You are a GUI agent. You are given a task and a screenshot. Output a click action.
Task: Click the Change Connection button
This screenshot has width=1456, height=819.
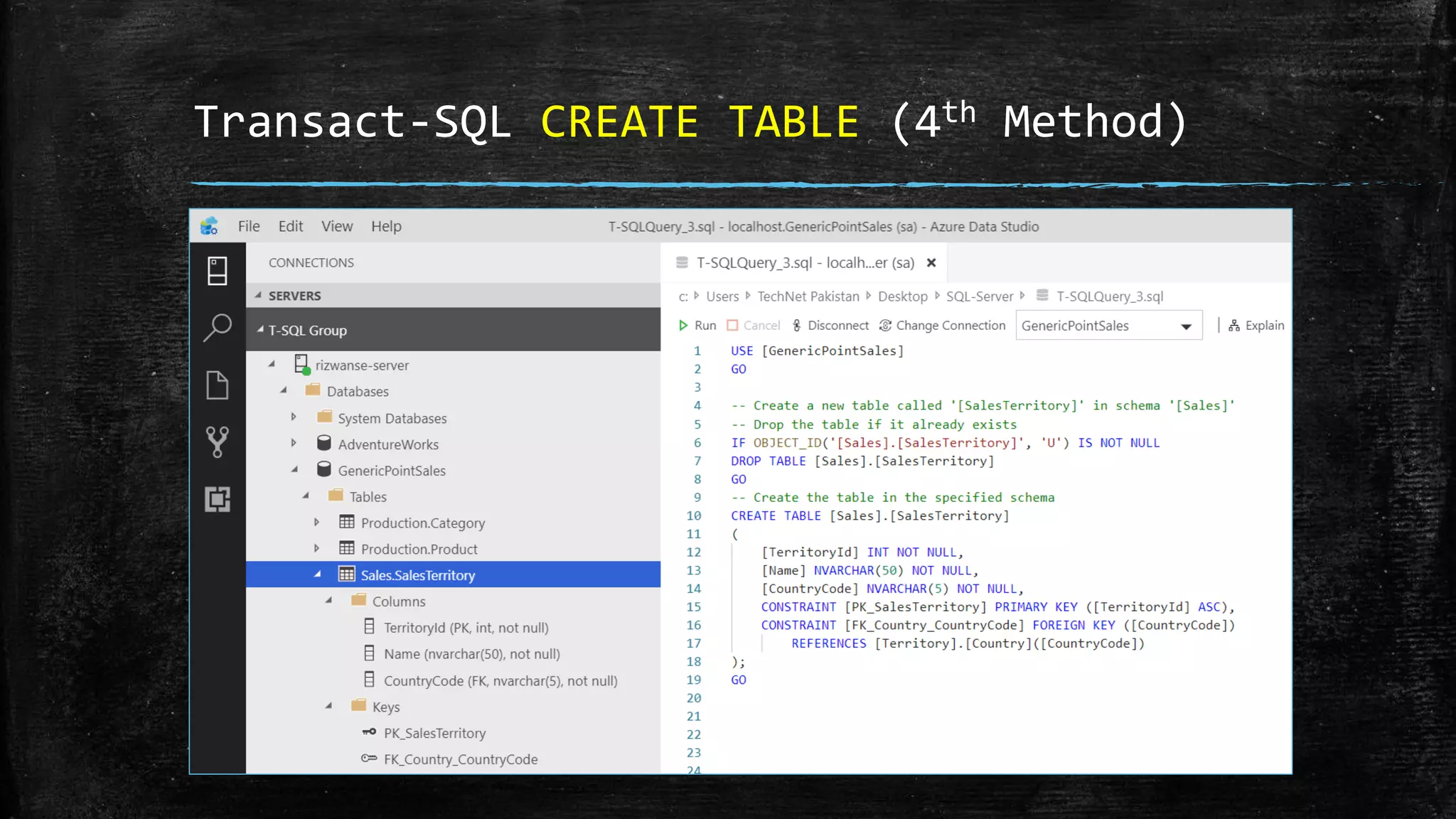click(943, 325)
